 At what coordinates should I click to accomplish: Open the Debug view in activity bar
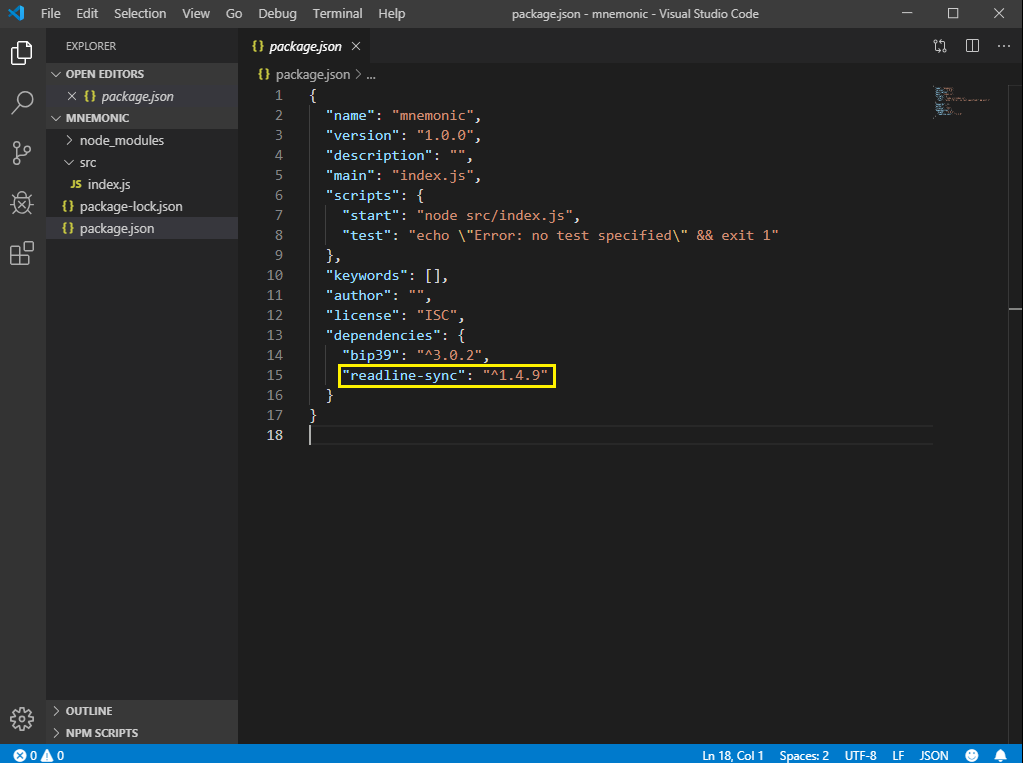click(22, 203)
